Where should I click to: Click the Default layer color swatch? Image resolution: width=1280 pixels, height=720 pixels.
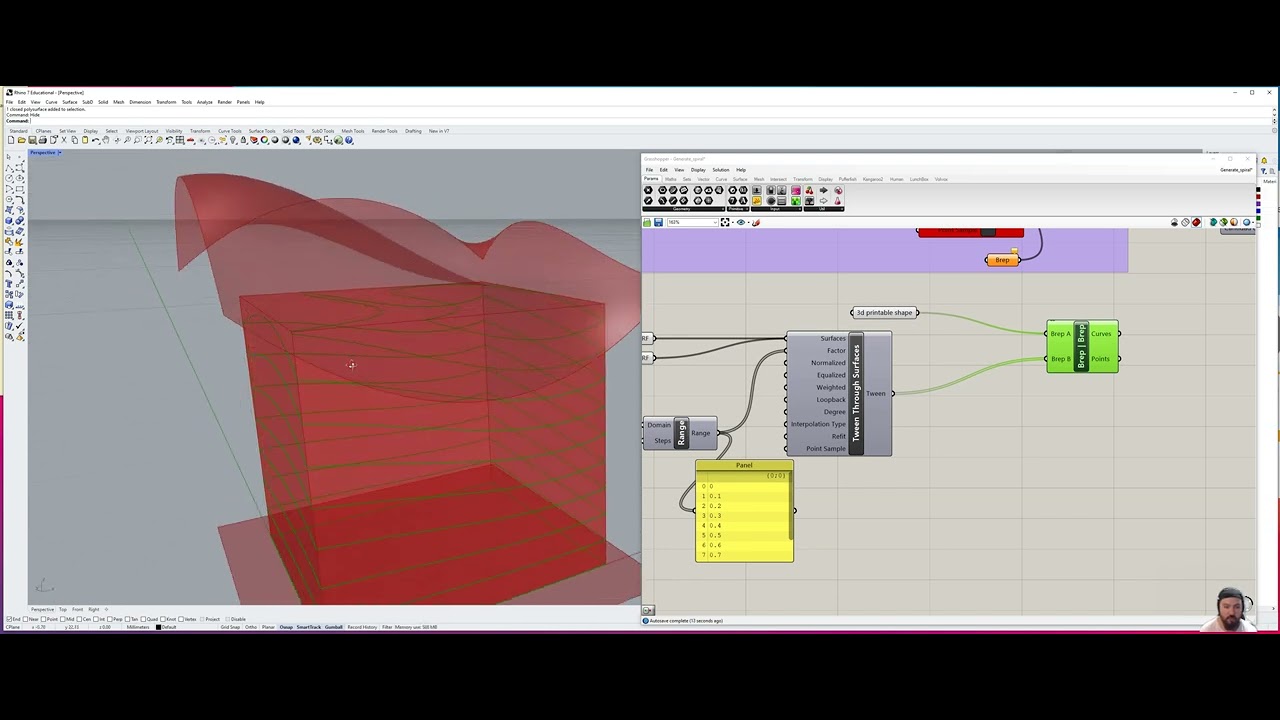158,627
